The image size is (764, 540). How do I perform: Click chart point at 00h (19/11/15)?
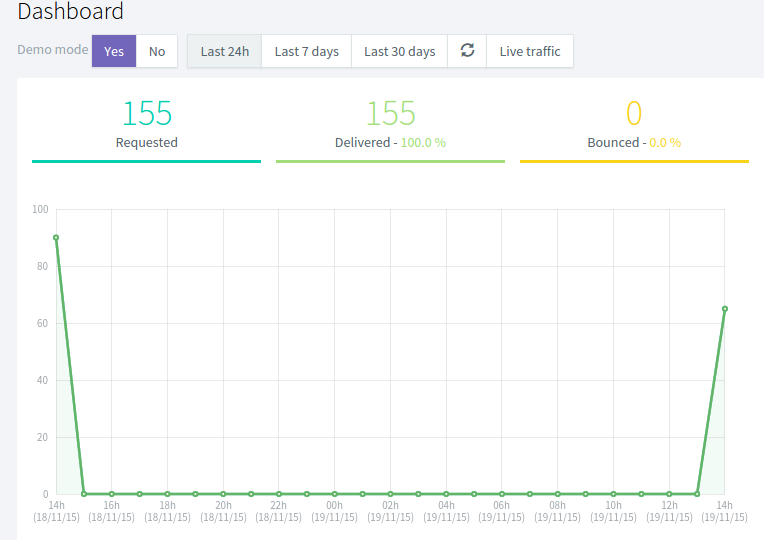(x=334, y=494)
